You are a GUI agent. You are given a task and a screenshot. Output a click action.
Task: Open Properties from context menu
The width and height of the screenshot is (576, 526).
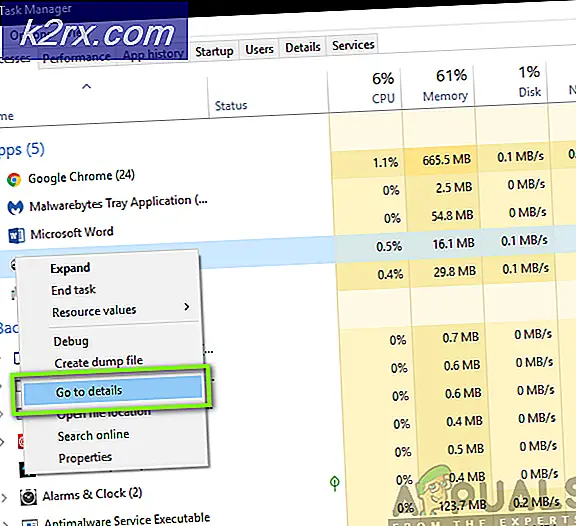tap(85, 458)
